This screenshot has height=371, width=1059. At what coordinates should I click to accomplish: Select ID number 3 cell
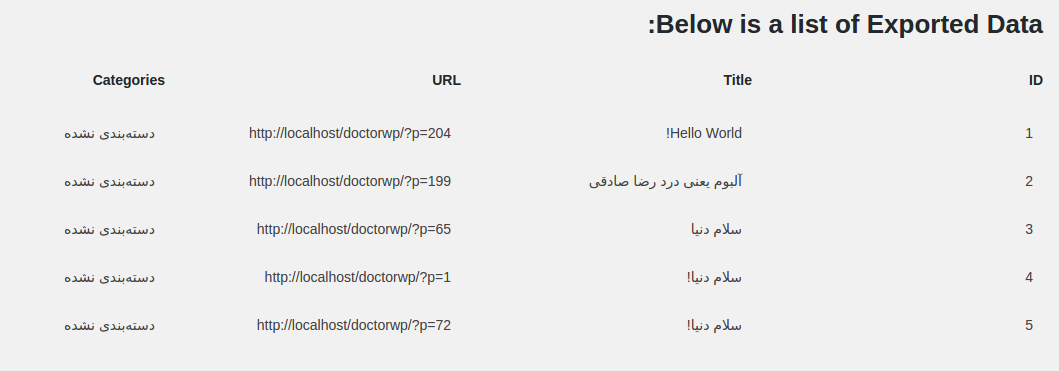pyautogui.click(x=1029, y=229)
